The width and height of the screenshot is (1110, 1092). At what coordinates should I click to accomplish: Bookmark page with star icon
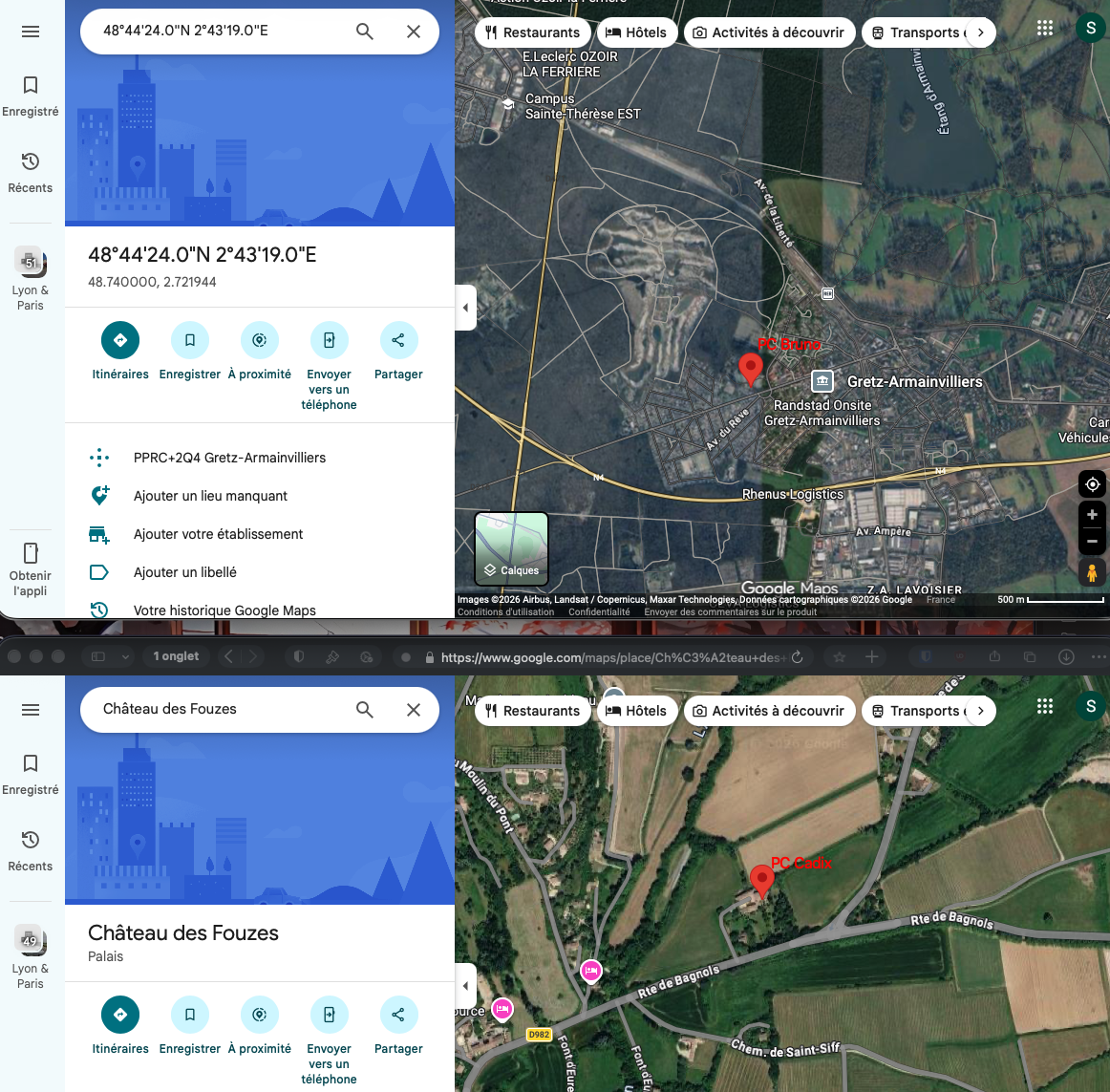click(839, 657)
